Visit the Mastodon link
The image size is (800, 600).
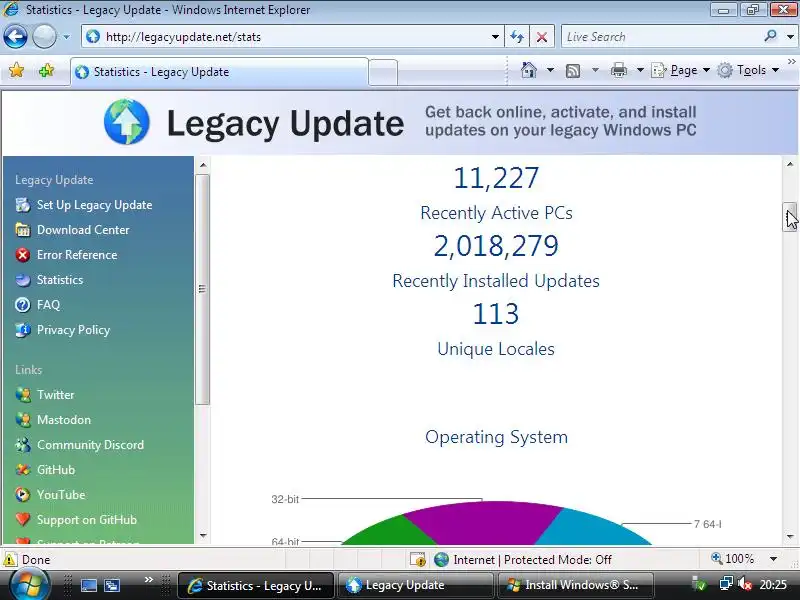pyautogui.click(x=64, y=419)
